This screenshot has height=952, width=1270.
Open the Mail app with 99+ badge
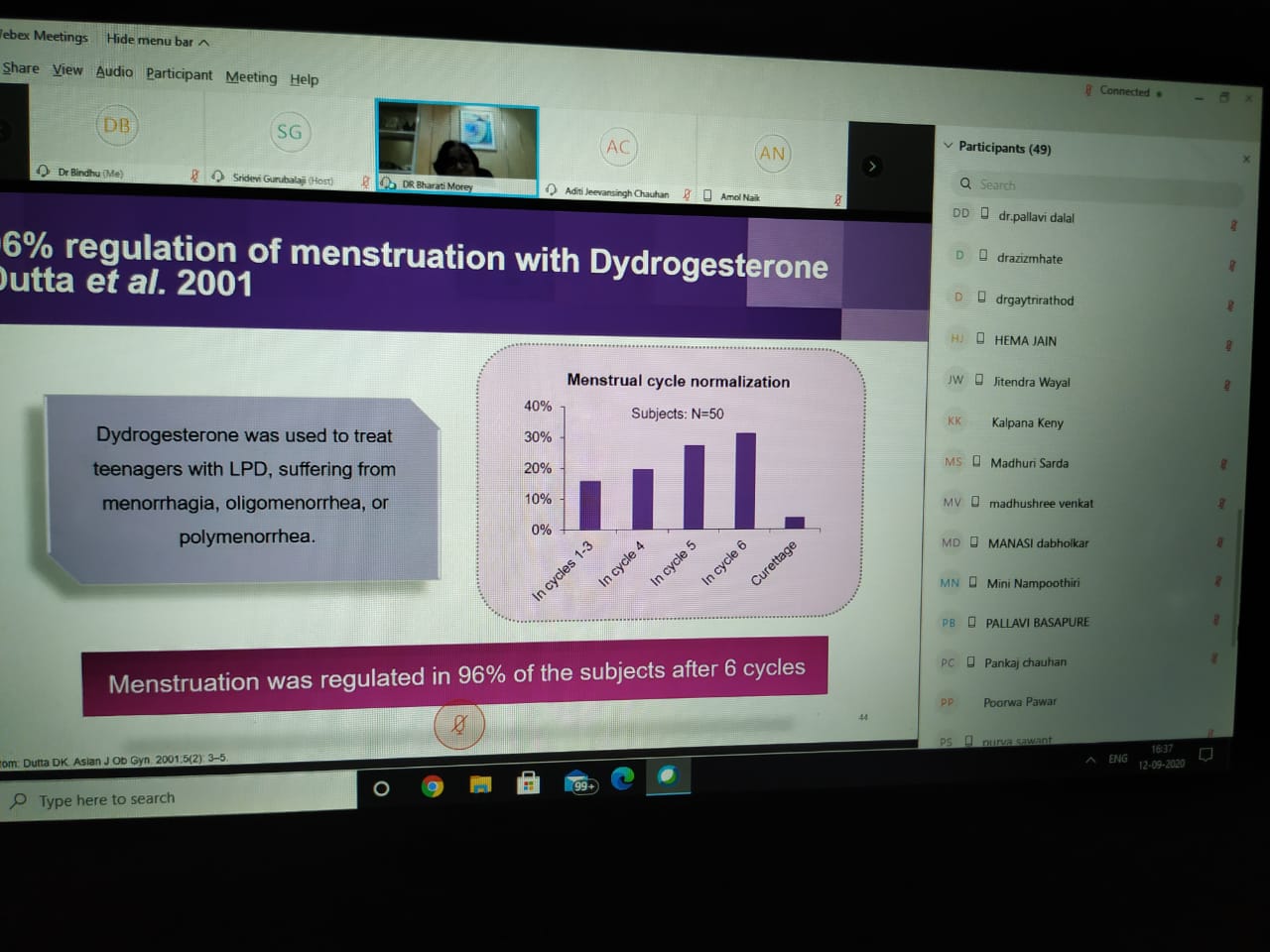pyautogui.click(x=580, y=783)
